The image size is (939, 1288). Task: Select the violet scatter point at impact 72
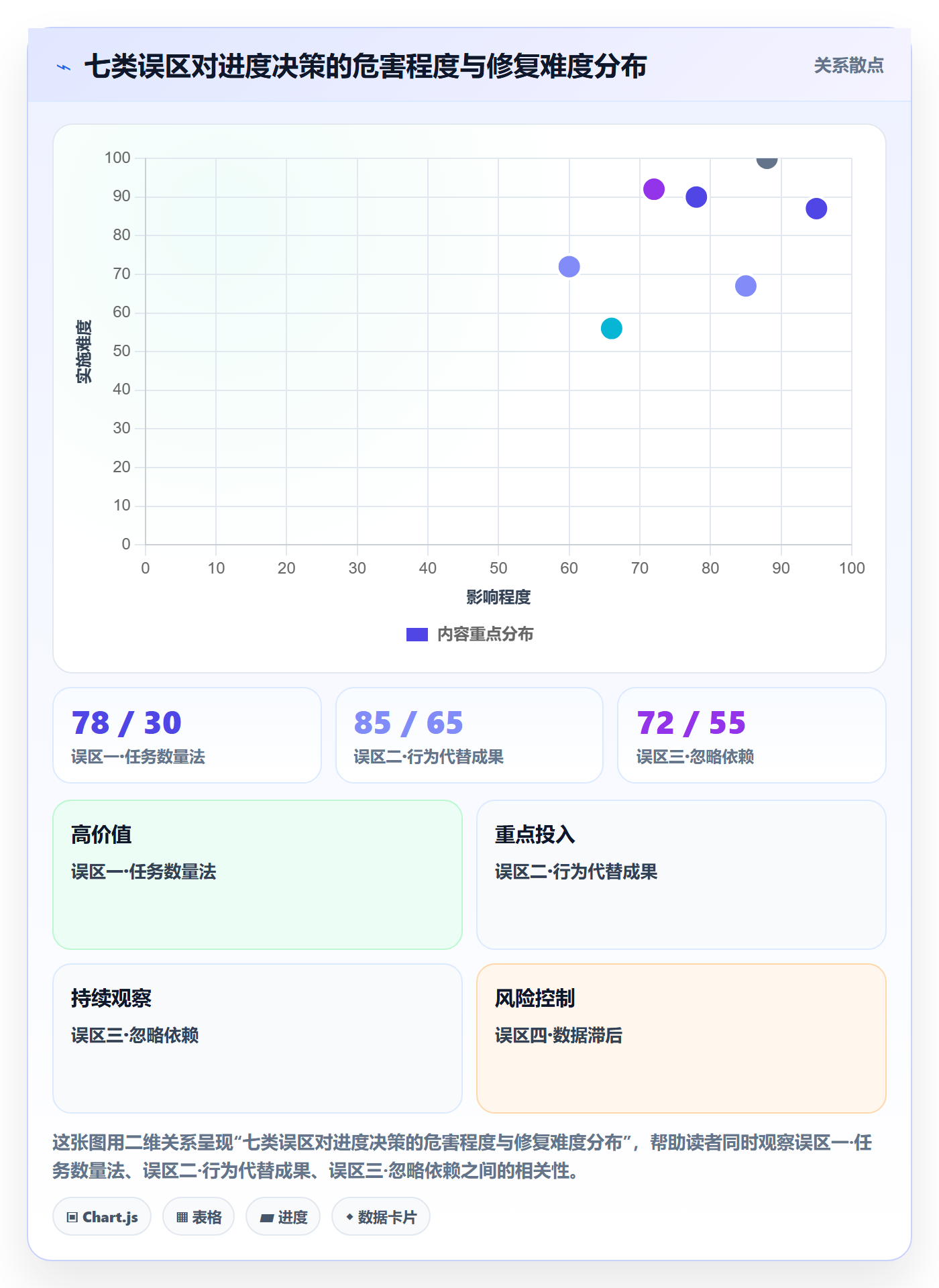click(x=654, y=189)
